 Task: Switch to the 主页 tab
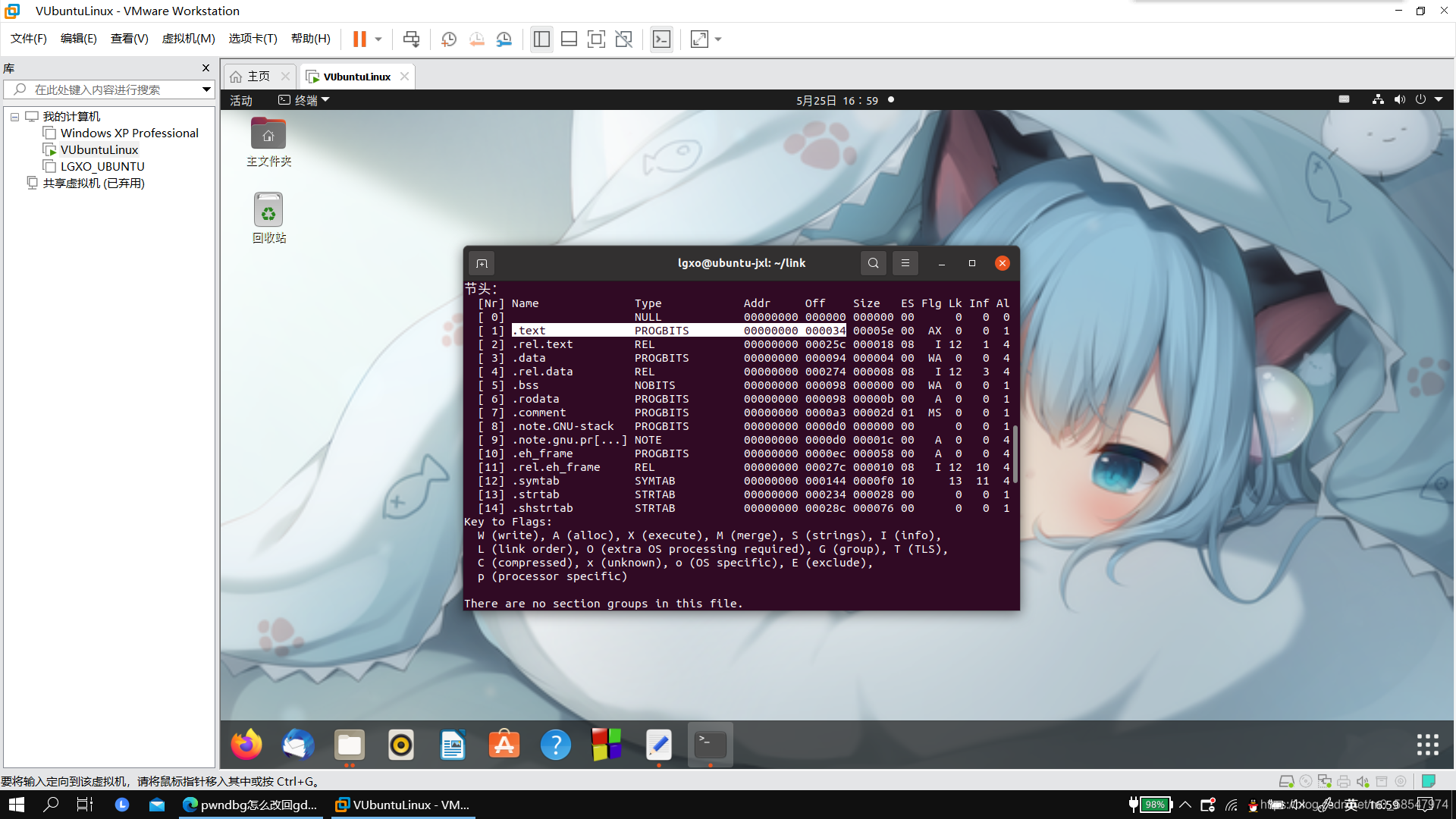point(259,77)
